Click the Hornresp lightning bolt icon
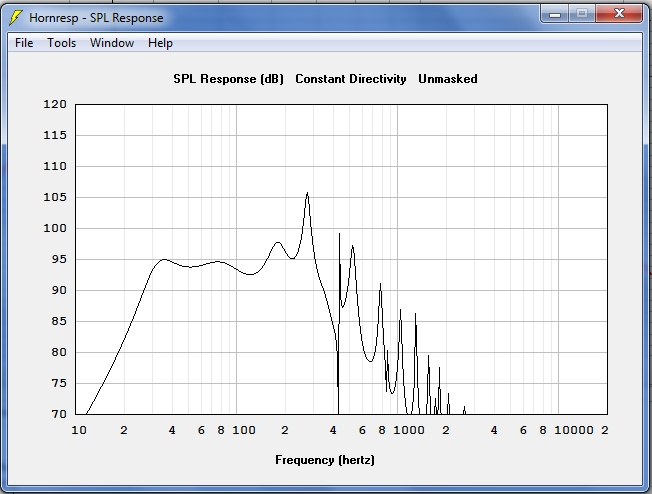 tap(16, 17)
